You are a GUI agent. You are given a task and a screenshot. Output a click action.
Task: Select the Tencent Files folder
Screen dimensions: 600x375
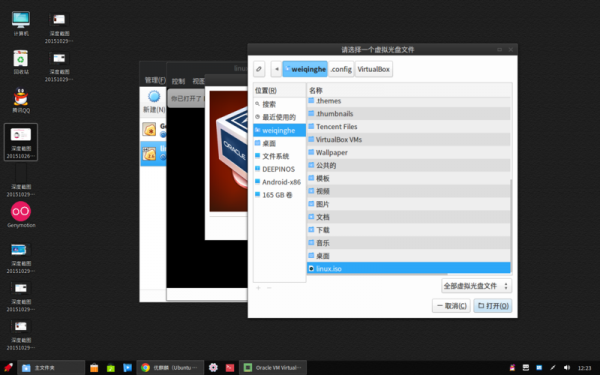coord(408,127)
